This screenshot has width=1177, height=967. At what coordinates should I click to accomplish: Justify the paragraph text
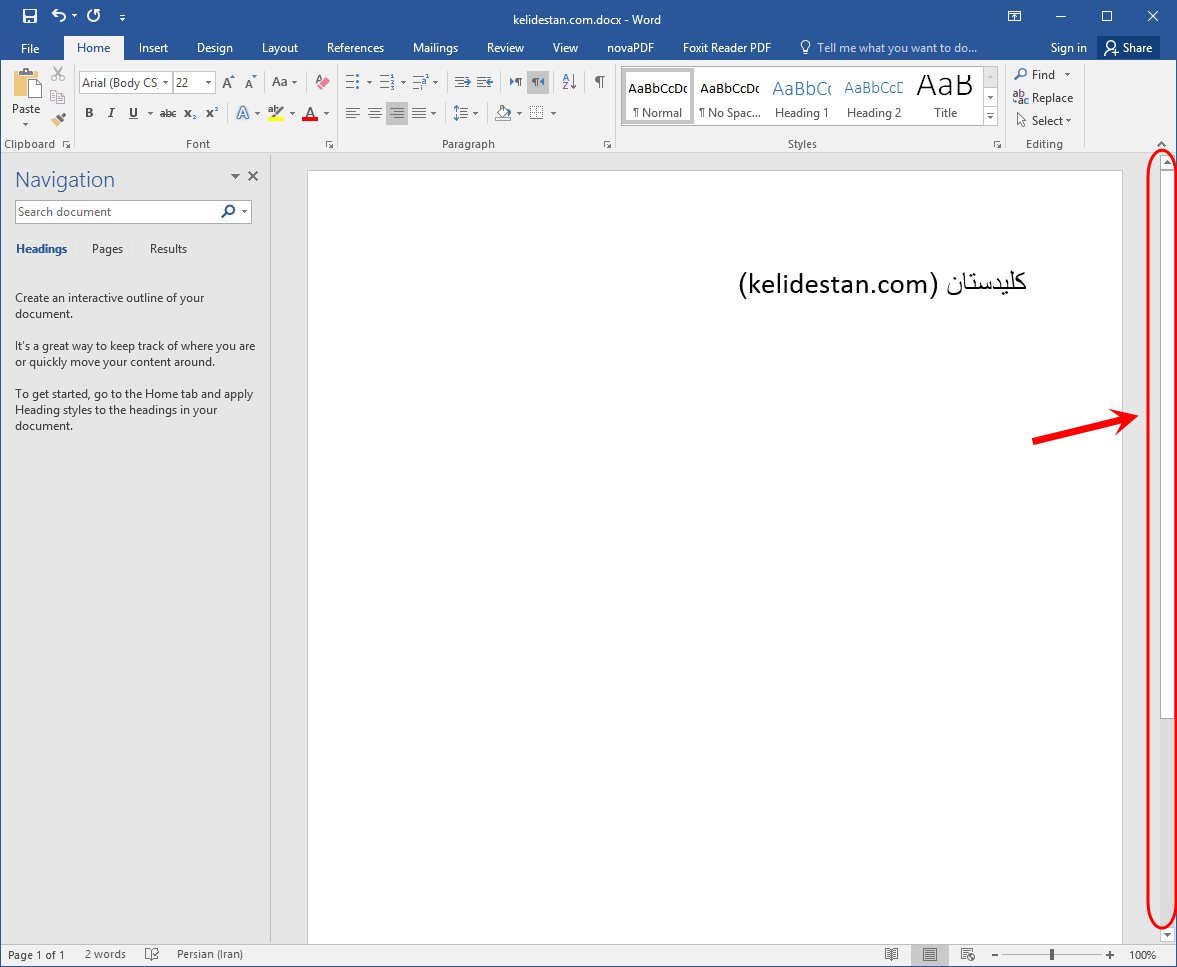pyautogui.click(x=419, y=113)
